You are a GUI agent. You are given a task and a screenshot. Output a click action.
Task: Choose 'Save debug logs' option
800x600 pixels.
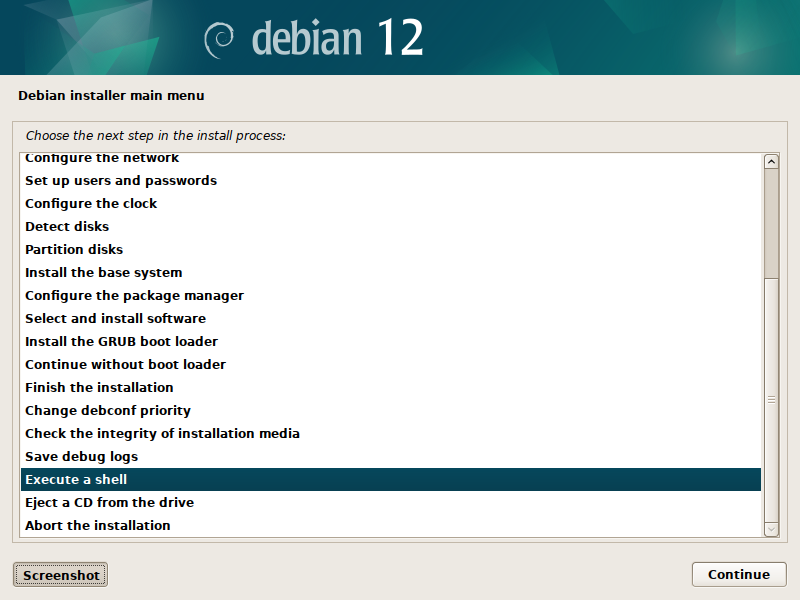coord(391,456)
